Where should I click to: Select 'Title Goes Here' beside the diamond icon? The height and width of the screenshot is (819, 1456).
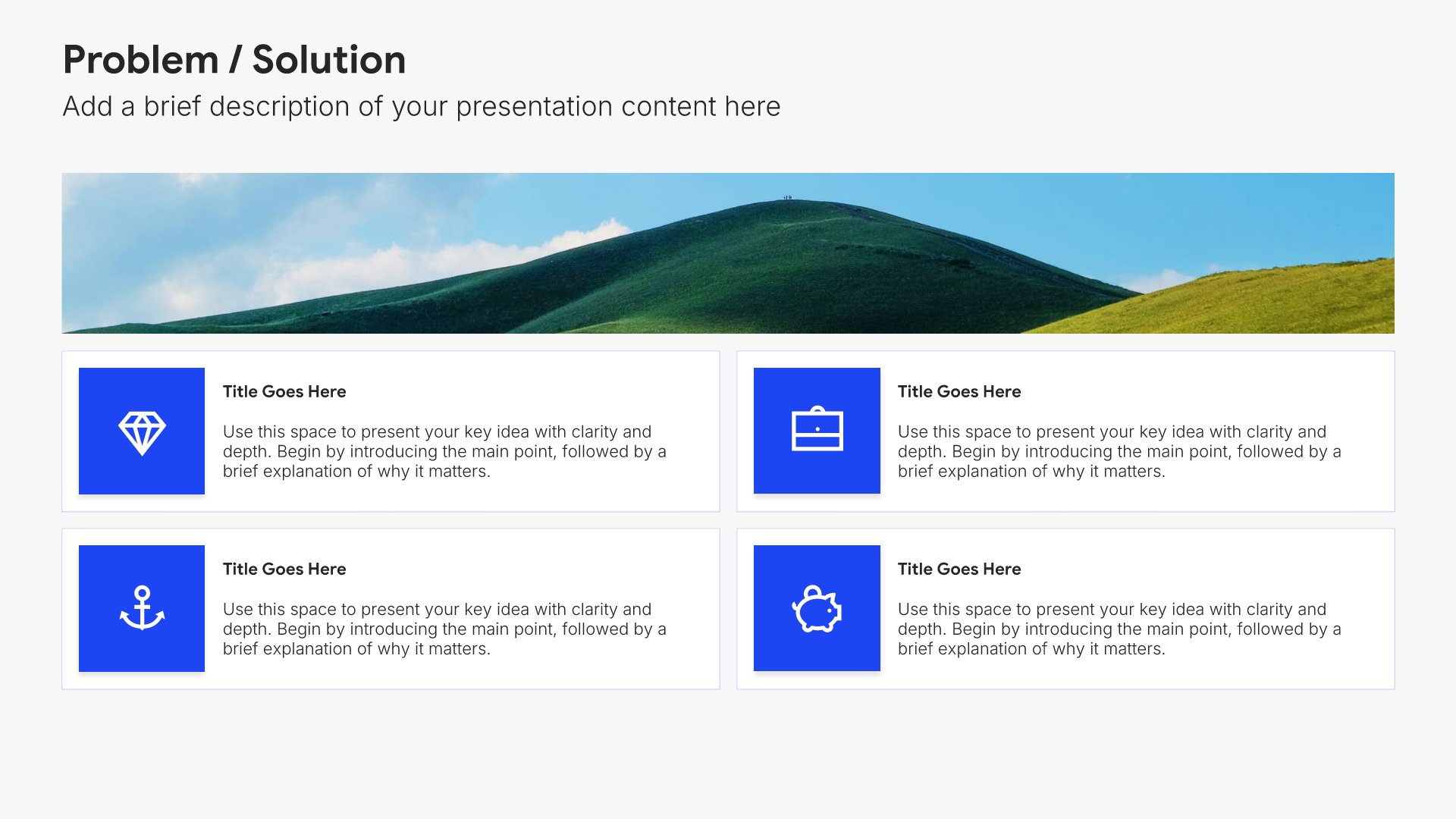[x=284, y=391]
